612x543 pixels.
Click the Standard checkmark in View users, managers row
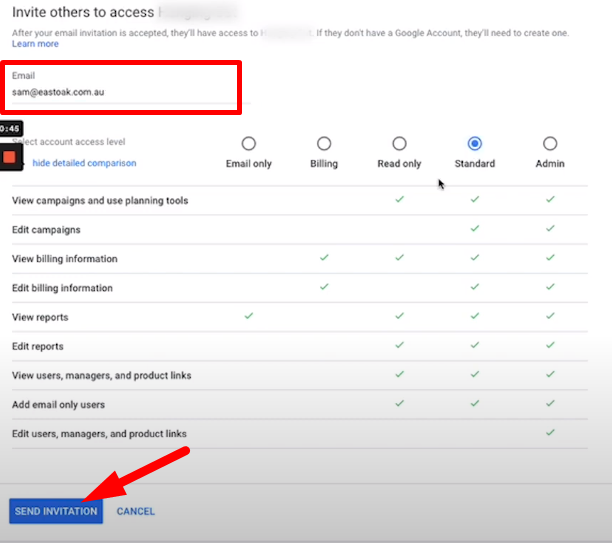pyautogui.click(x=475, y=374)
